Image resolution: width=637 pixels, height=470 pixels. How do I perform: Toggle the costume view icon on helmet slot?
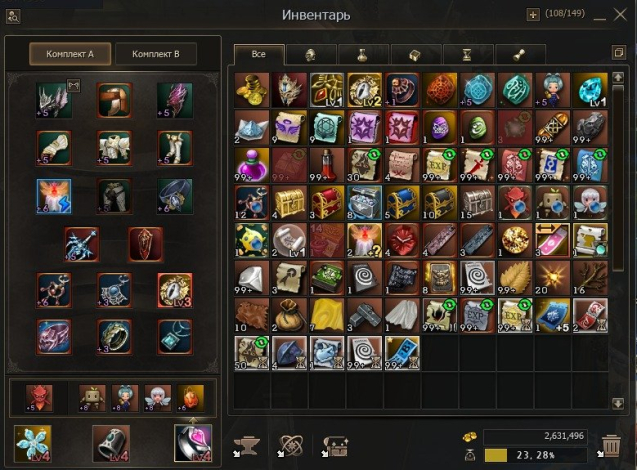click(74, 85)
